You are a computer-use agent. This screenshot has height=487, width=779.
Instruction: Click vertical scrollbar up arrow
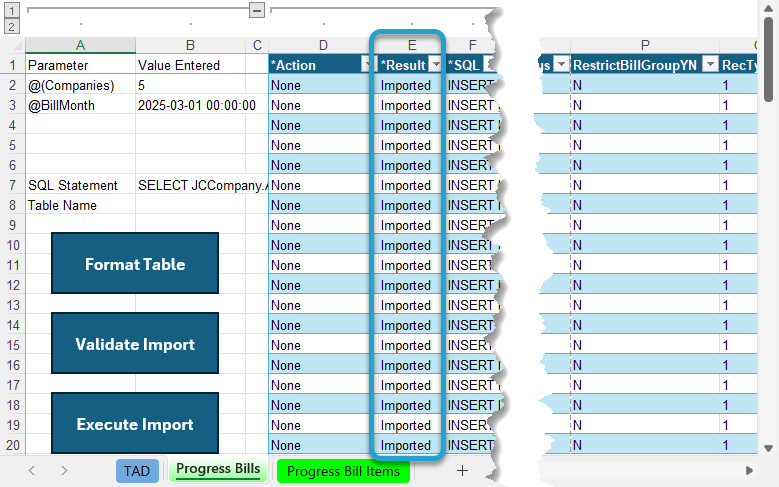point(768,8)
